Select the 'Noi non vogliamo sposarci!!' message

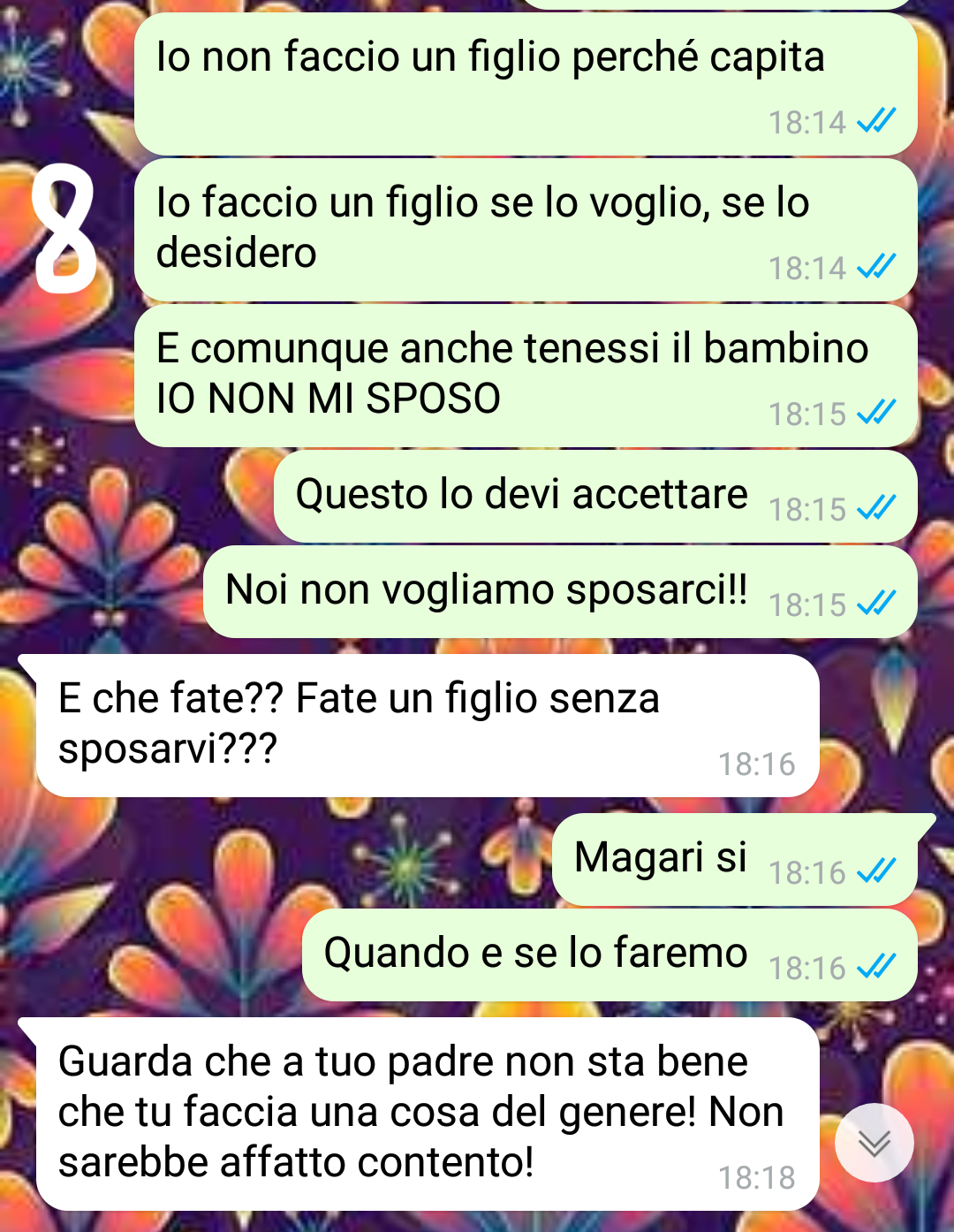tap(560, 592)
